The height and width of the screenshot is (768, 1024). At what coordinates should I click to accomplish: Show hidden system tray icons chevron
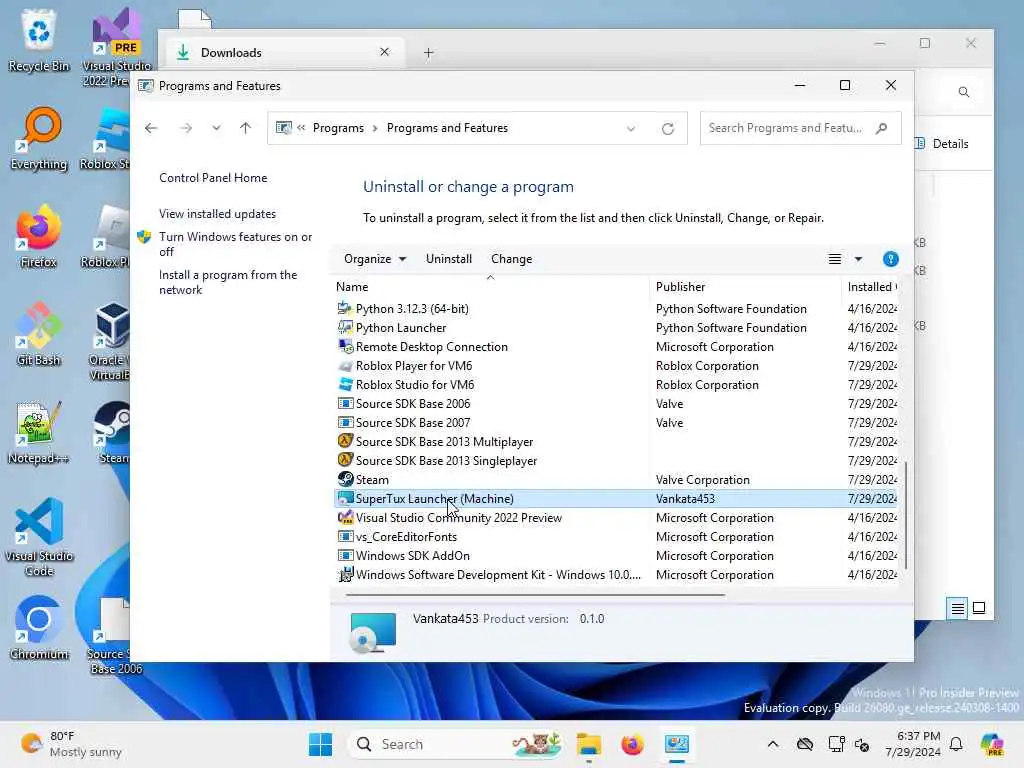[773, 744]
